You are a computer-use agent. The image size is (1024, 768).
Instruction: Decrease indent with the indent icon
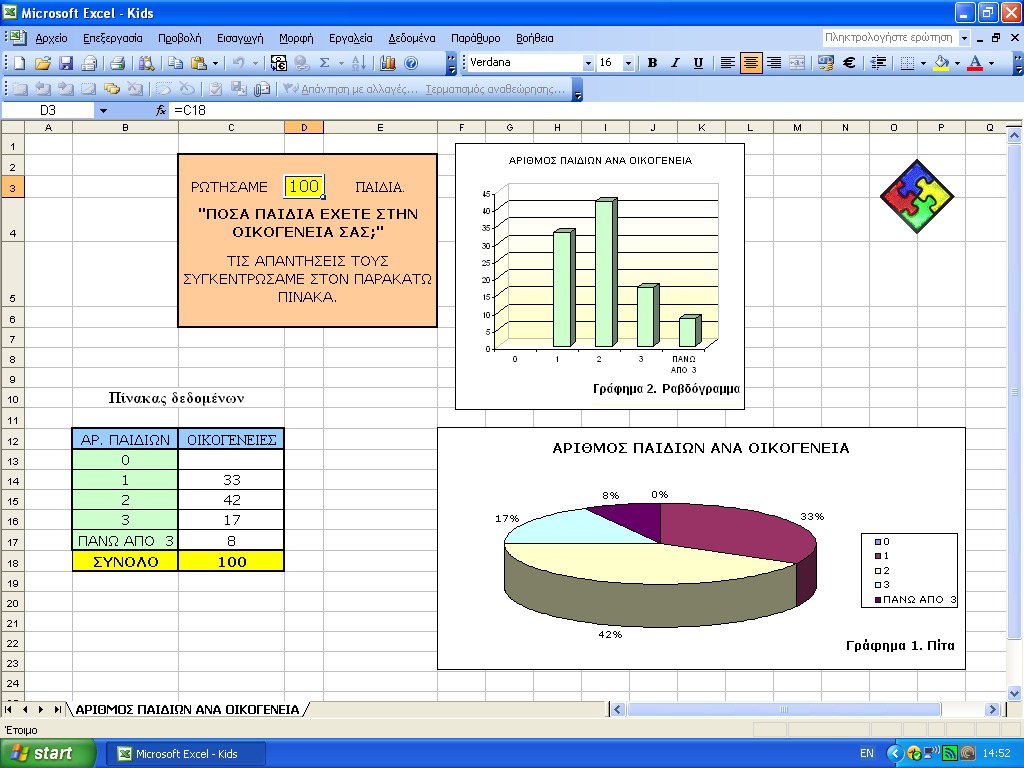(x=879, y=63)
